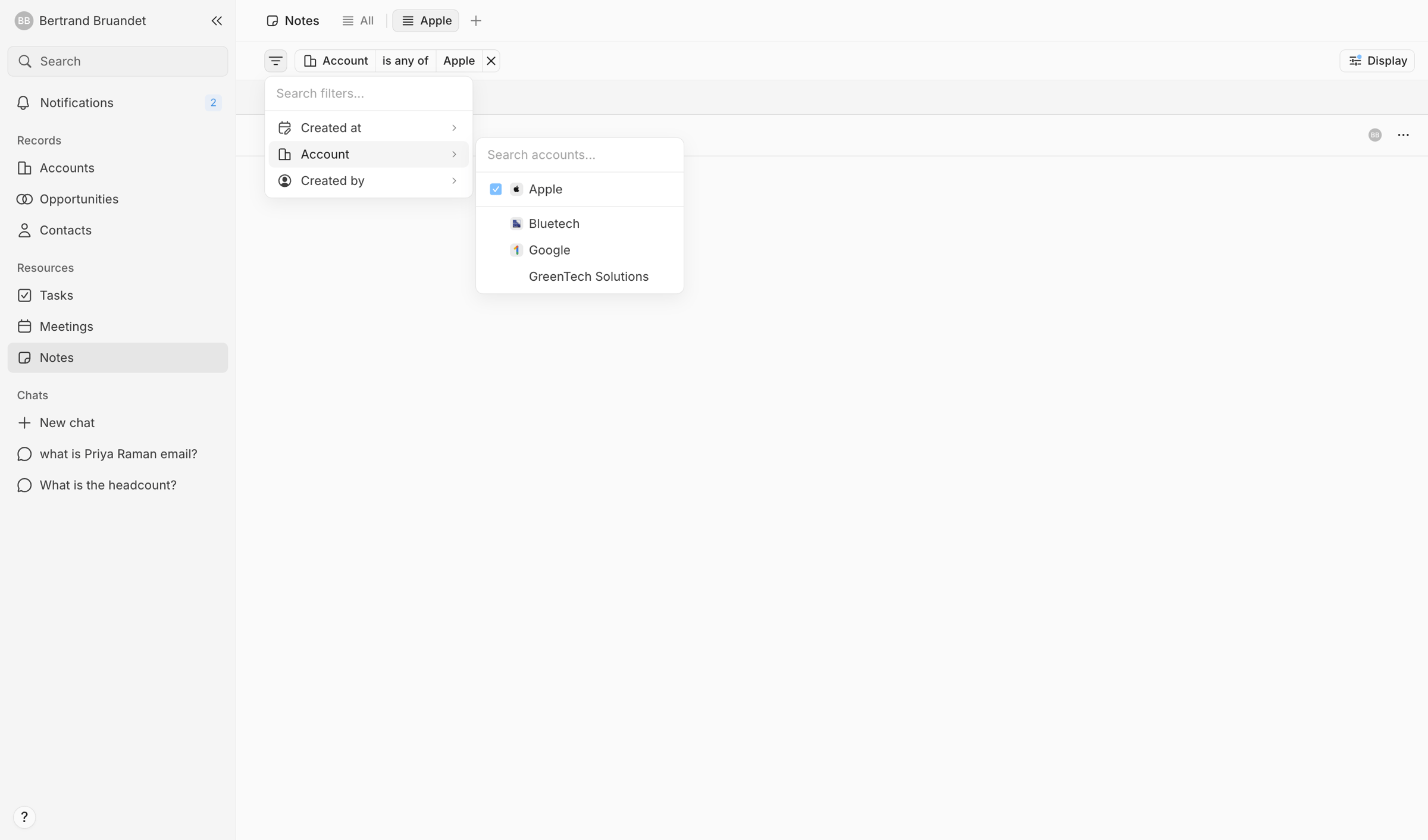Collapse the sidebar with double chevron icon
The height and width of the screenshot is (840, 1428).
click(217, 21)
